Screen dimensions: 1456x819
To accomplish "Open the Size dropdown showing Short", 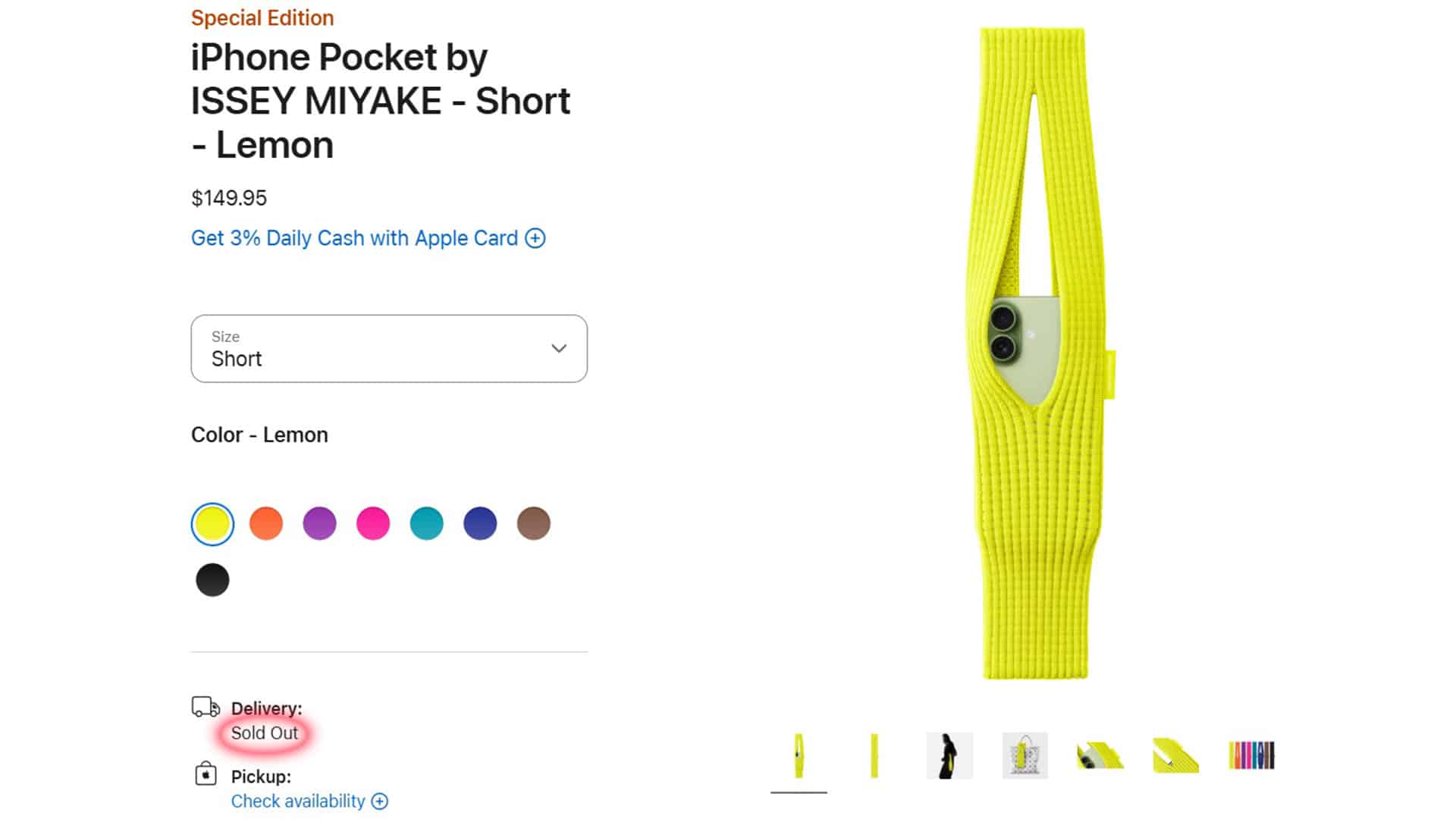I will click(389, 349).
